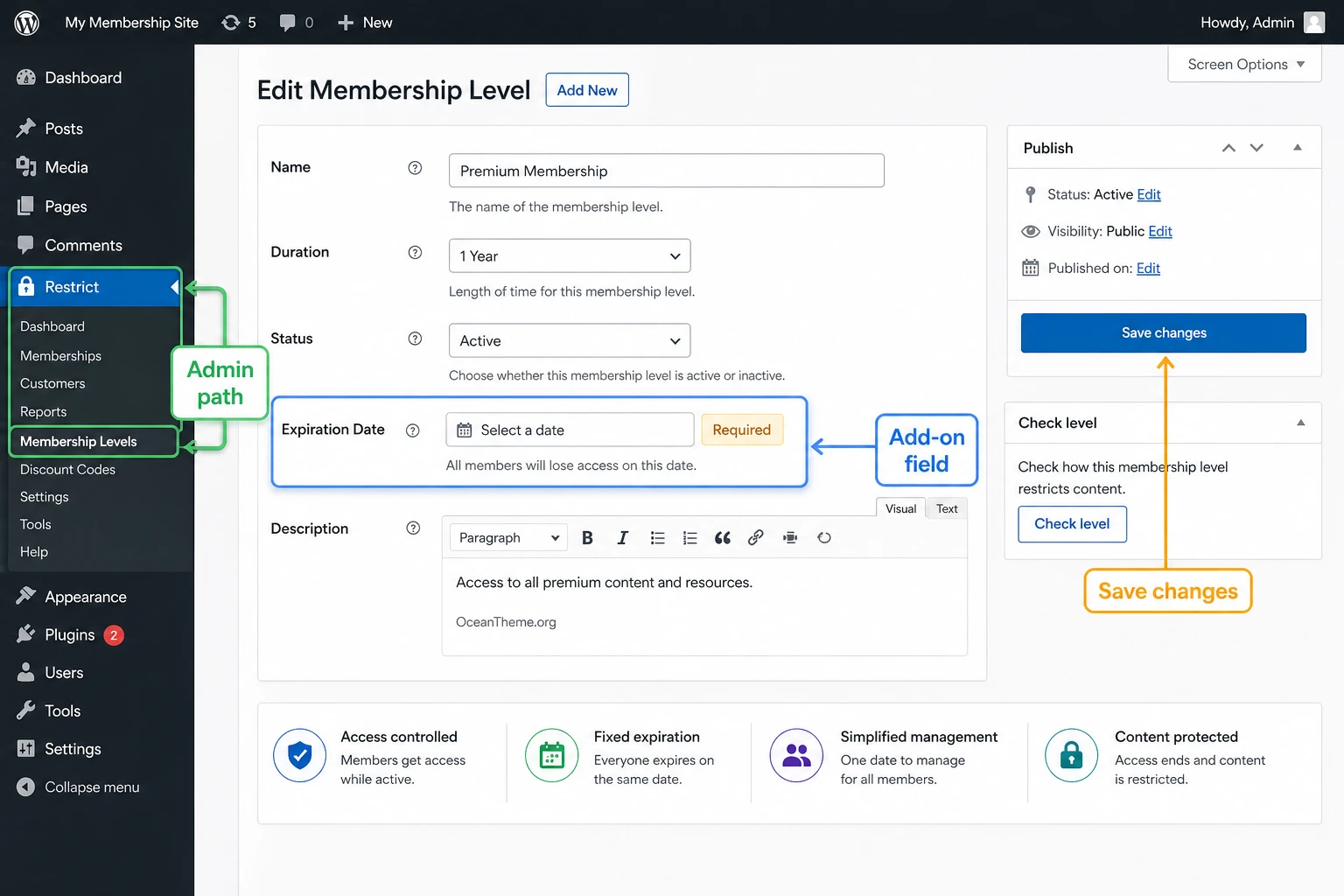Click the Admin user avatar
This screenshot has width=1344, height=896.
[1313, 23]
